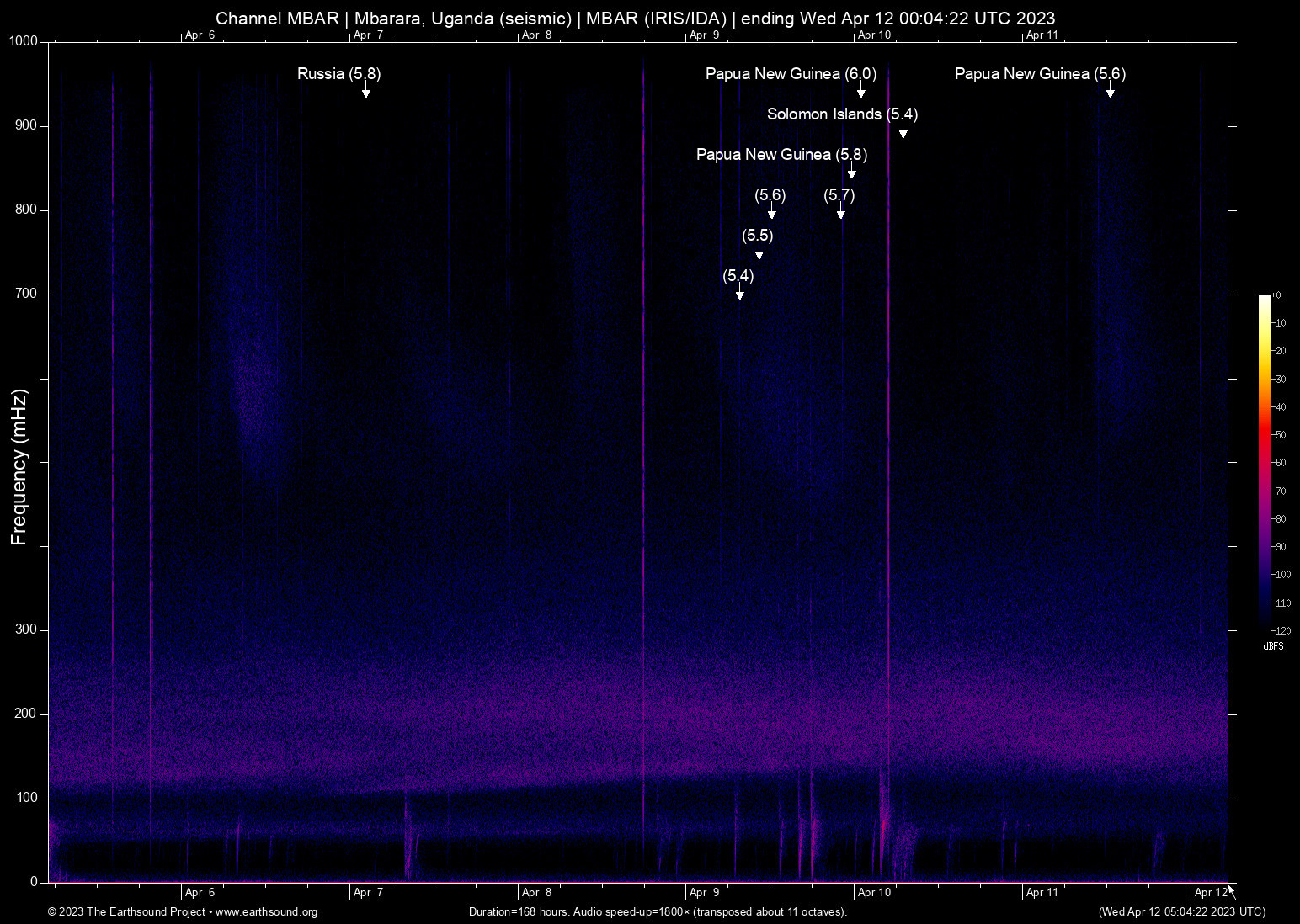The image size is (1300, 924).
Task: Click the Apr 9 date label on bottom axis
Action: [x=704, y=892]
